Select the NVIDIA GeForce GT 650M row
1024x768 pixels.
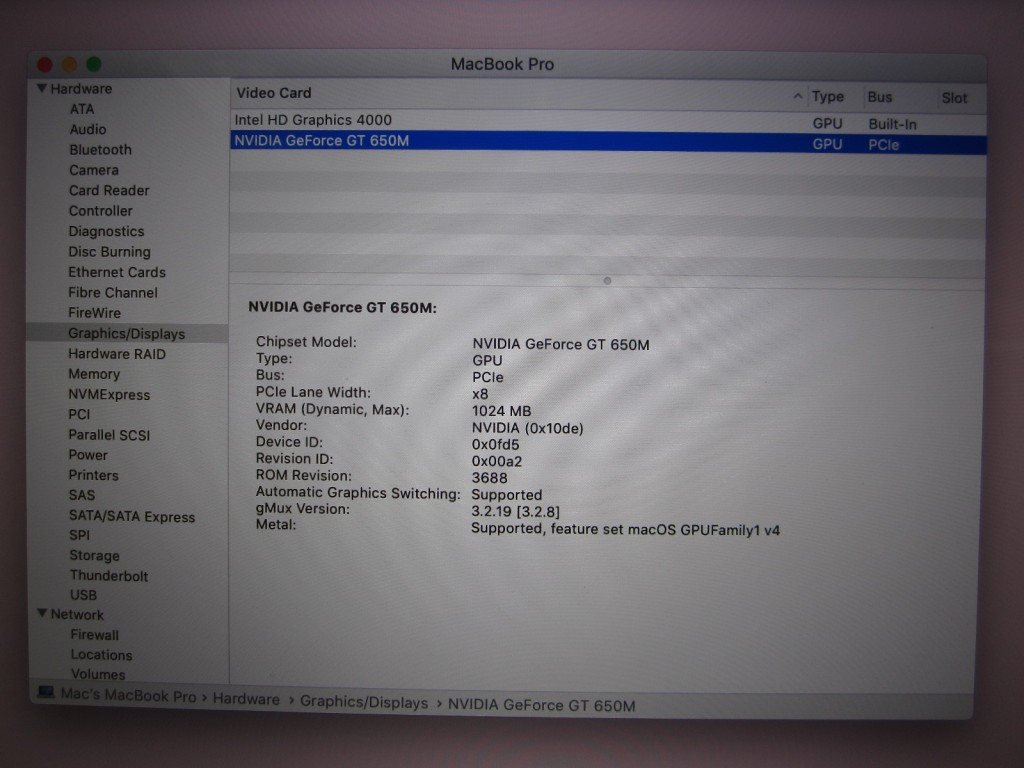coord(608,142)
